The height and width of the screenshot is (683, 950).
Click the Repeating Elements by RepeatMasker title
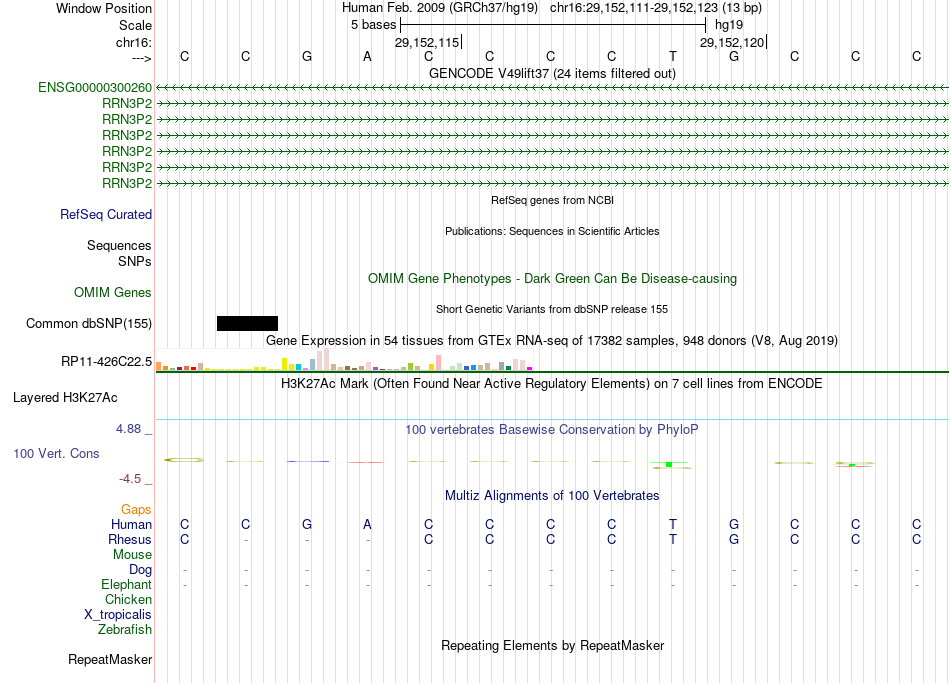pos(553,645)
